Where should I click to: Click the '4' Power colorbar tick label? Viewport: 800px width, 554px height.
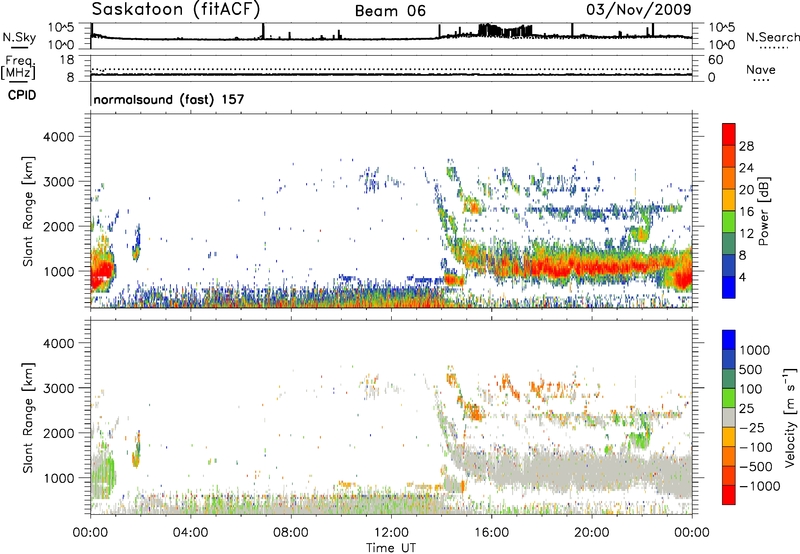coord(743,277)
